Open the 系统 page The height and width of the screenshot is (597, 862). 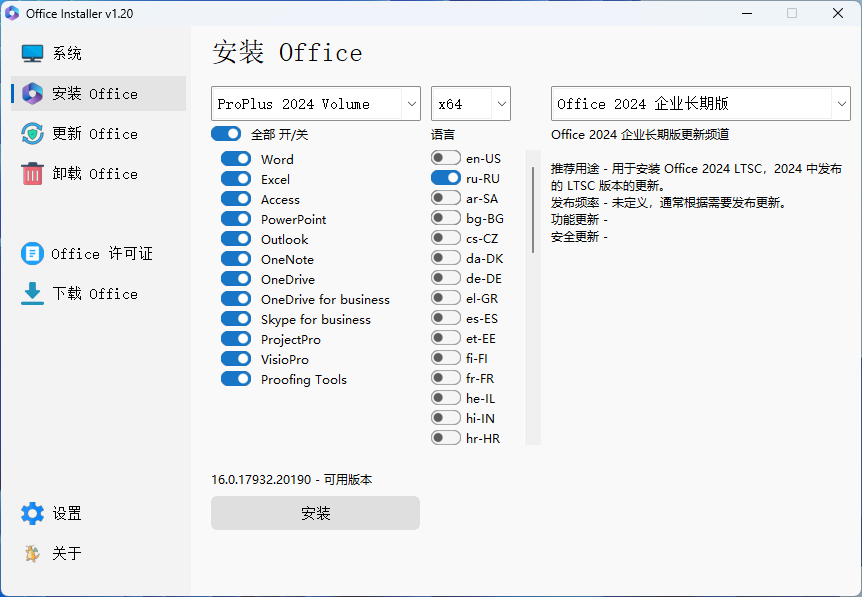98,53
